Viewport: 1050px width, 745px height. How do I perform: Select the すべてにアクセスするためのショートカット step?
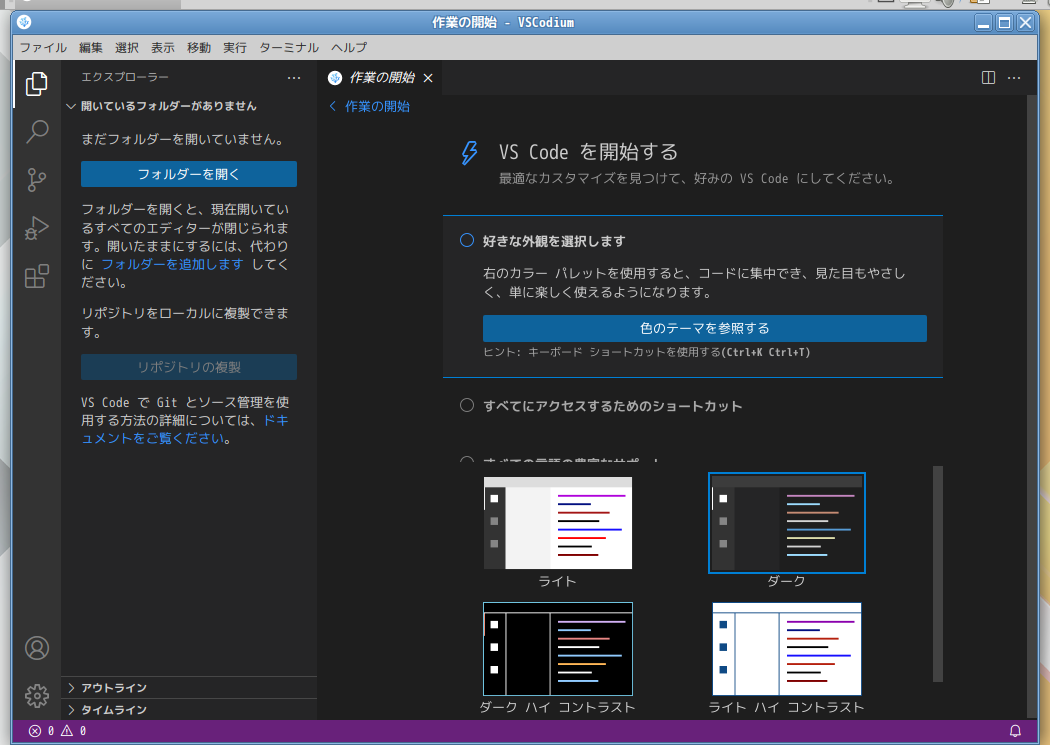coord(466,406)
